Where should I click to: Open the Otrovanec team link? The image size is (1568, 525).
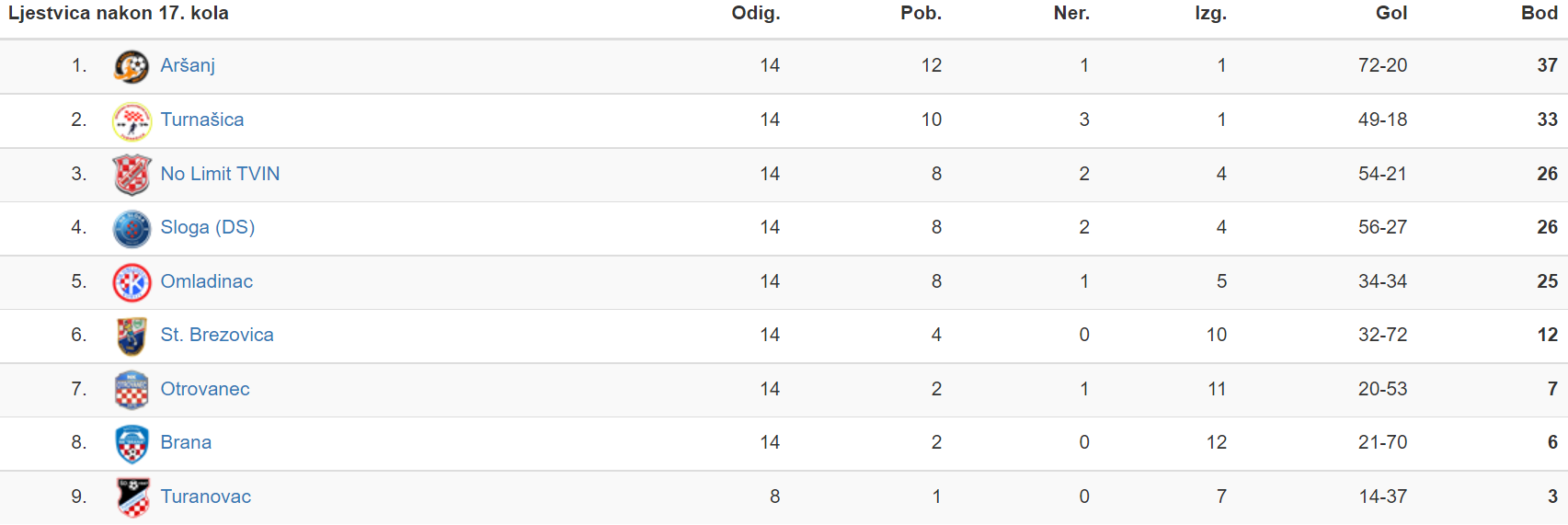coord(205,389)
